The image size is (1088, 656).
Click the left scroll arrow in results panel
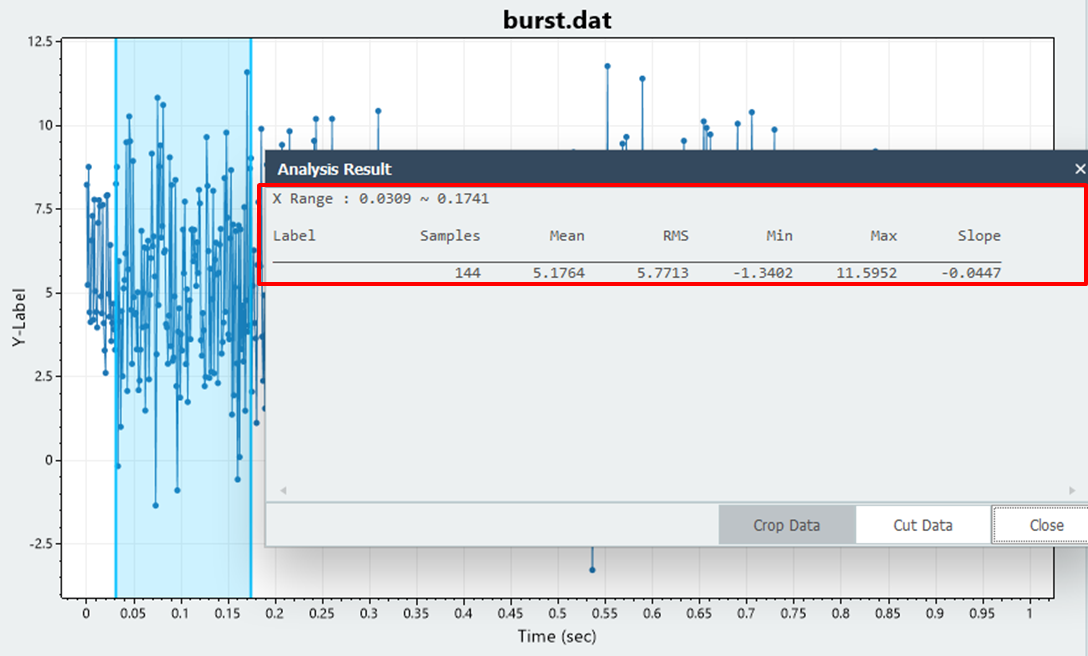[283, 490]
